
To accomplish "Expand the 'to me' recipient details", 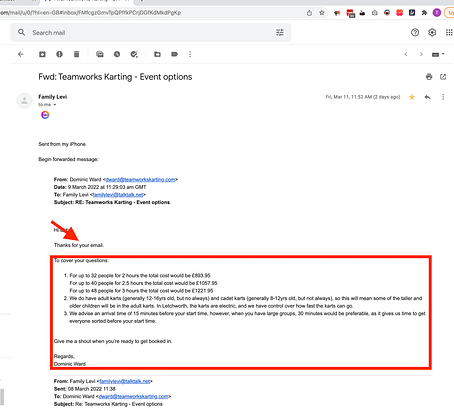I will coord(55,105).
